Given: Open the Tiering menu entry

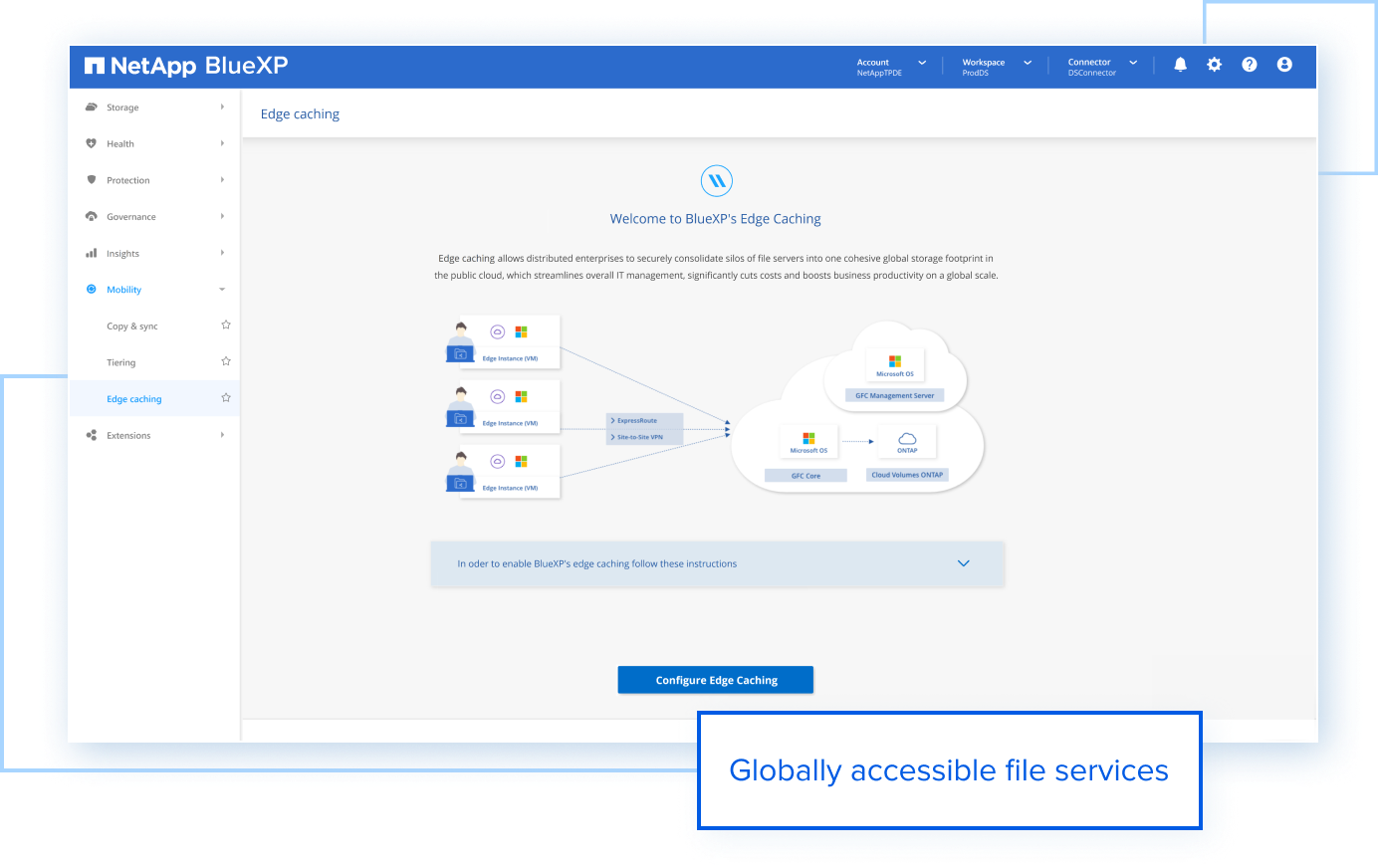Looking at the screenshot, I should 121,361.
